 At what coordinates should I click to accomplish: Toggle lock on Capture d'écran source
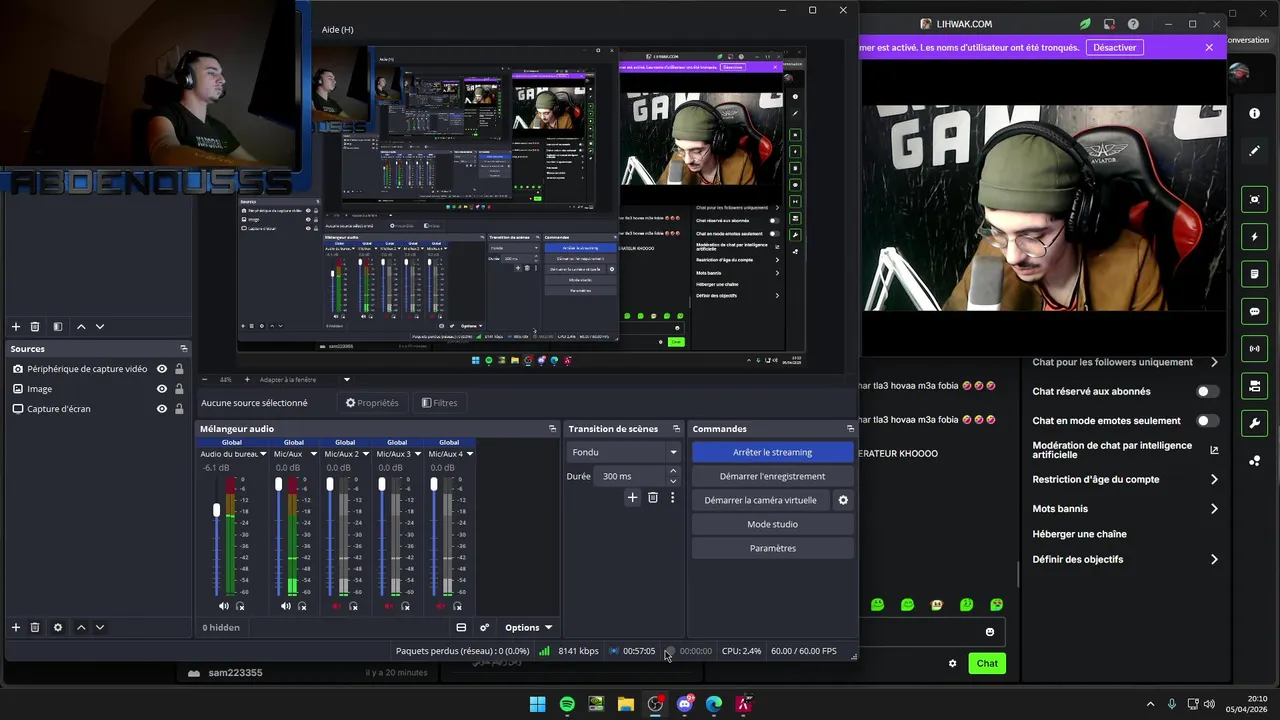179,409
